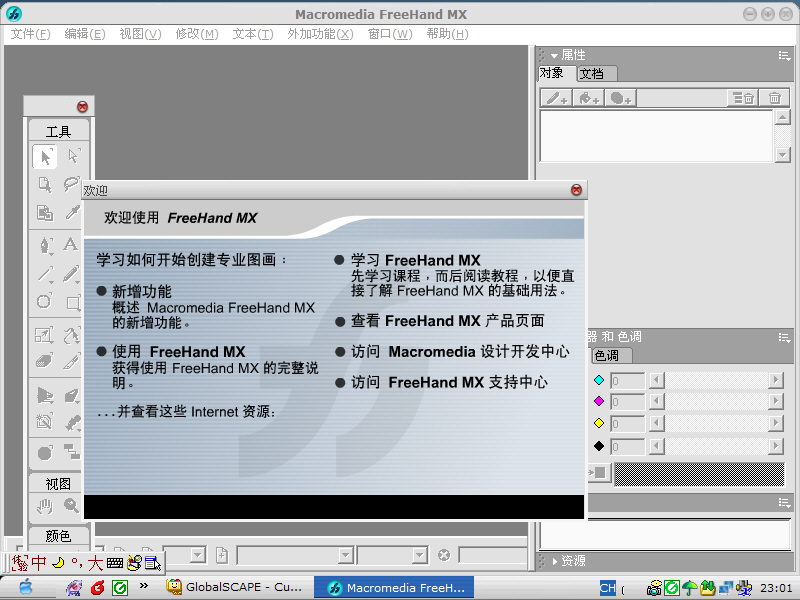The image size is (800, 600).
Task: Open the 学习 FreeHand MX link
Action: point(416,260)
